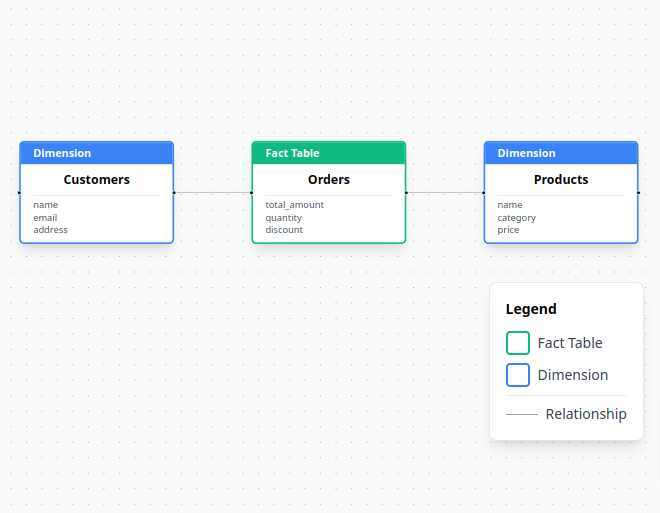The height and width of the screenshot is (513, 660).
Task: Click the blue Dimension legend swatch
Action: pos(517,375)
